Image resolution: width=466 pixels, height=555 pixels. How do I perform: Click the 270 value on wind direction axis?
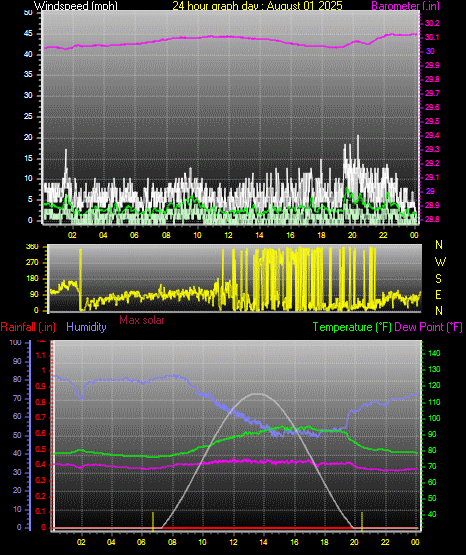point(32,263)
